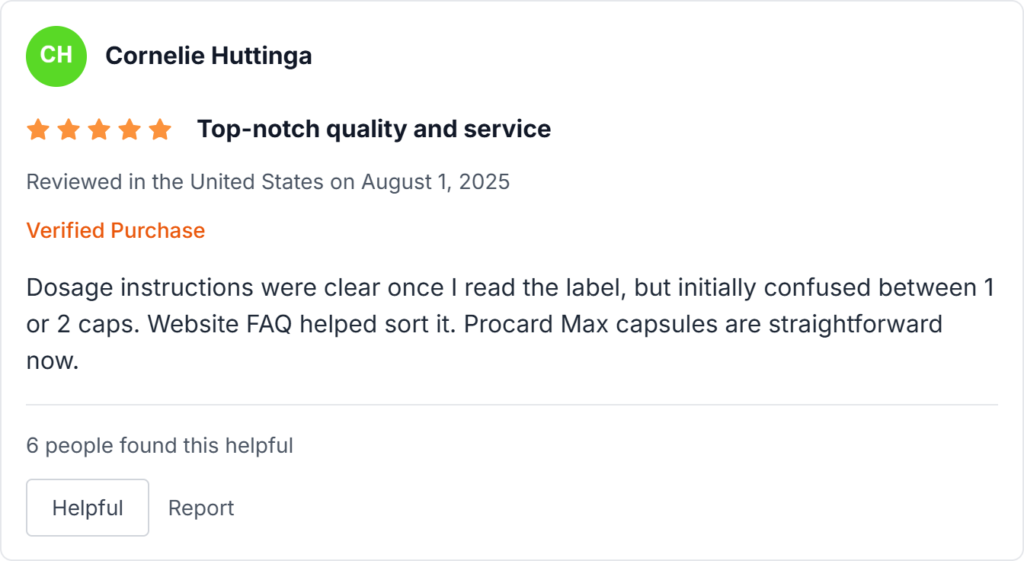Click the green CH avatar icon
This screenshot has width=1024, height=561.
[x=56, y=55]
